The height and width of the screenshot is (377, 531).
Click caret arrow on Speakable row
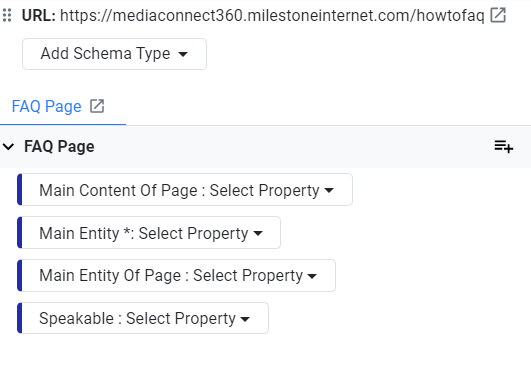245,319
